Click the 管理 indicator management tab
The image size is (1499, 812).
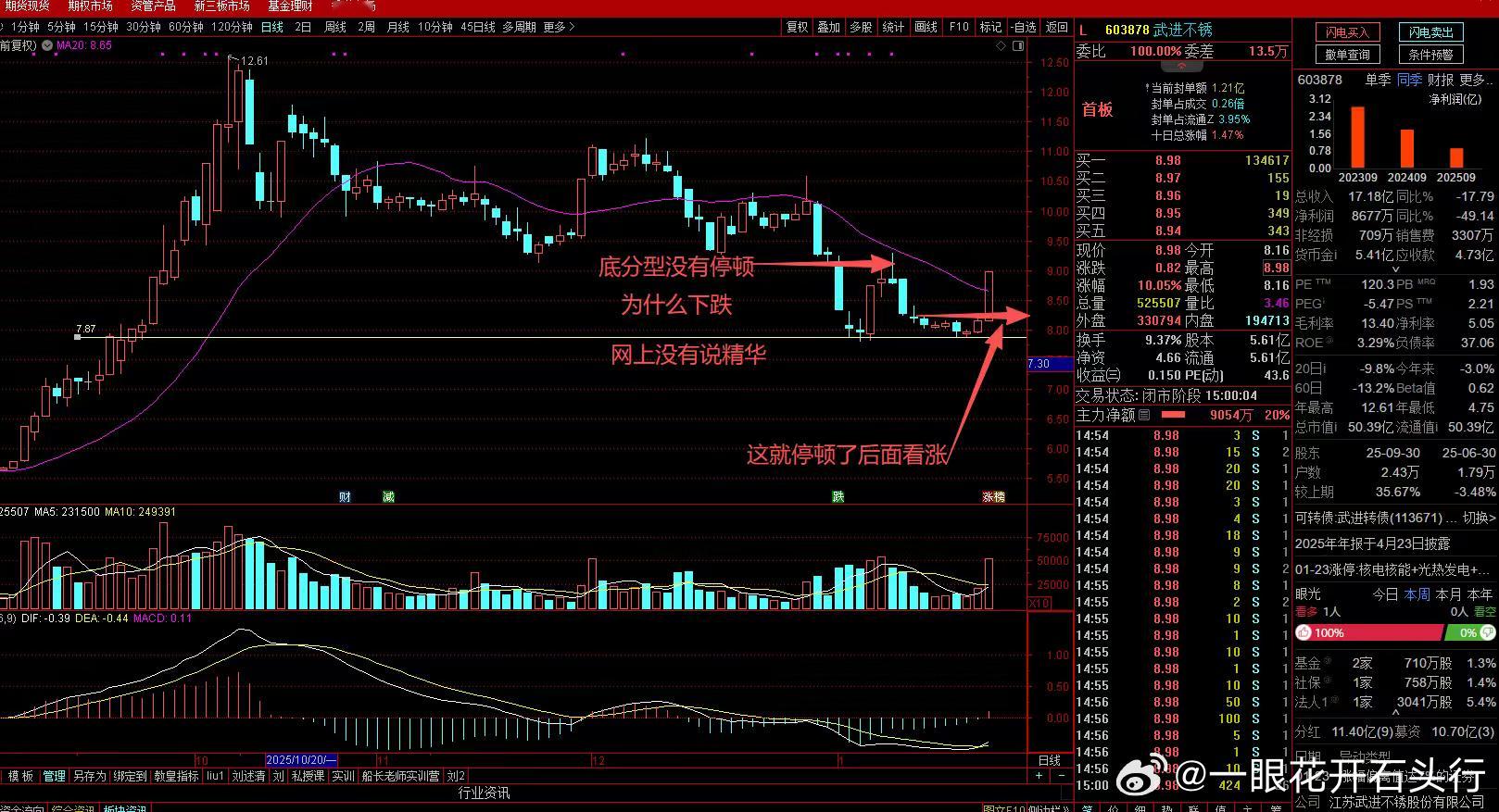click(x=54, y=776)
